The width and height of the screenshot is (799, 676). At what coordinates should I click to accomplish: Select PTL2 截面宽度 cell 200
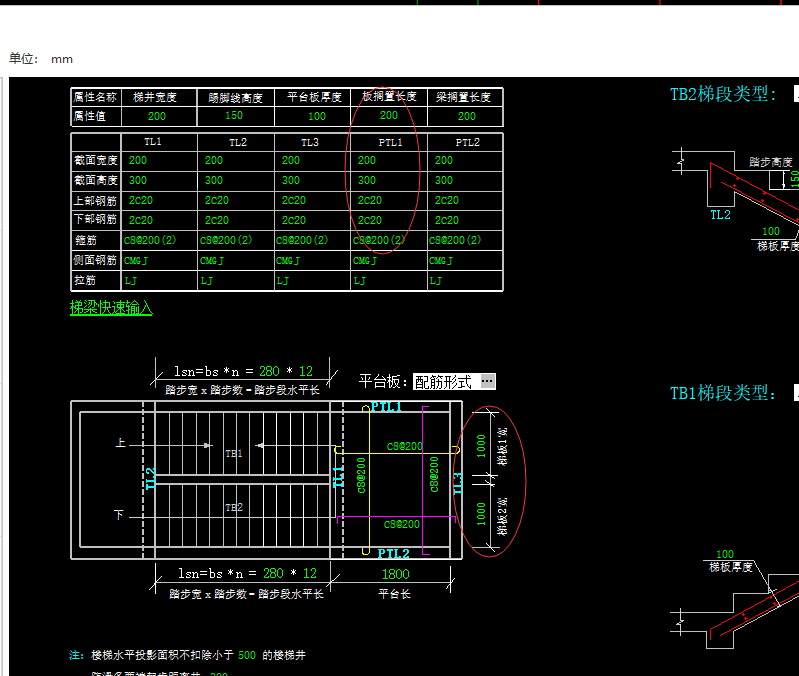[443, 160]
